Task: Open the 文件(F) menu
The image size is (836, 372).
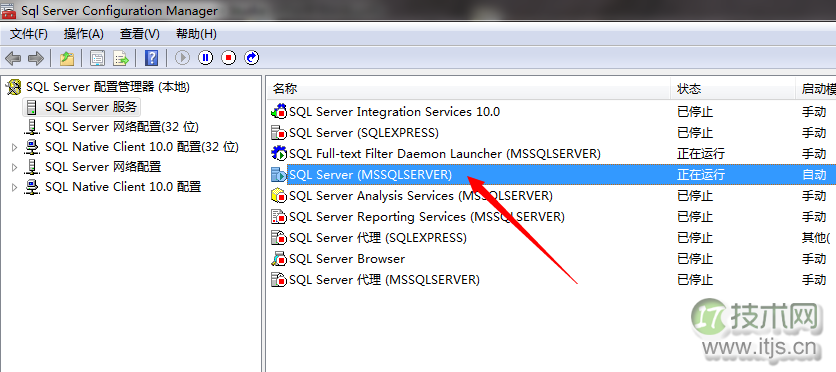Action: (29, 34)
